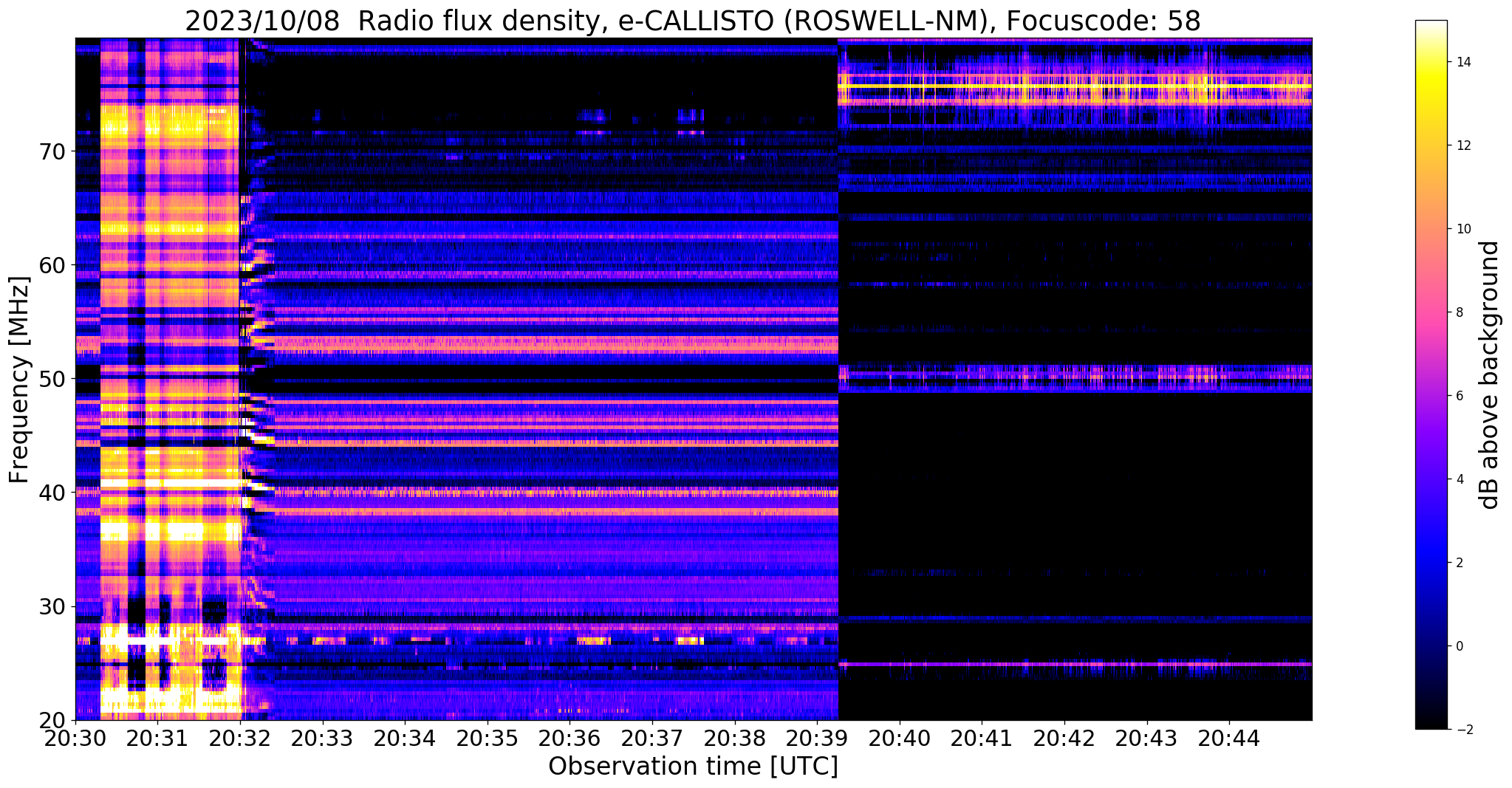1512x788 pixels.
Task: Click the colorbar tick label −2
Action: pyautogui.click(x=1463, y=730)
